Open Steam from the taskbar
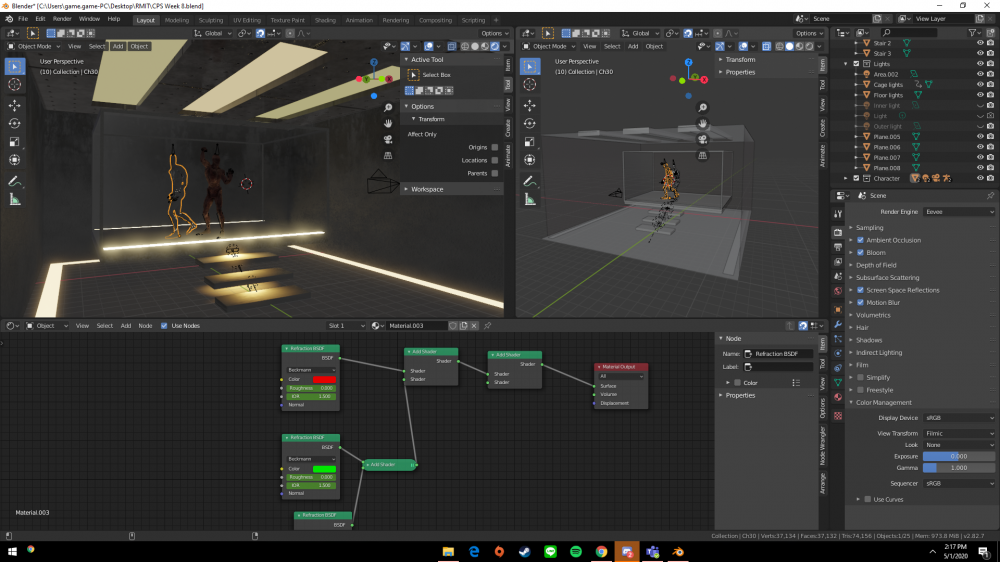The width and height of the screenshot is (1000, 562). coord(524,552)
